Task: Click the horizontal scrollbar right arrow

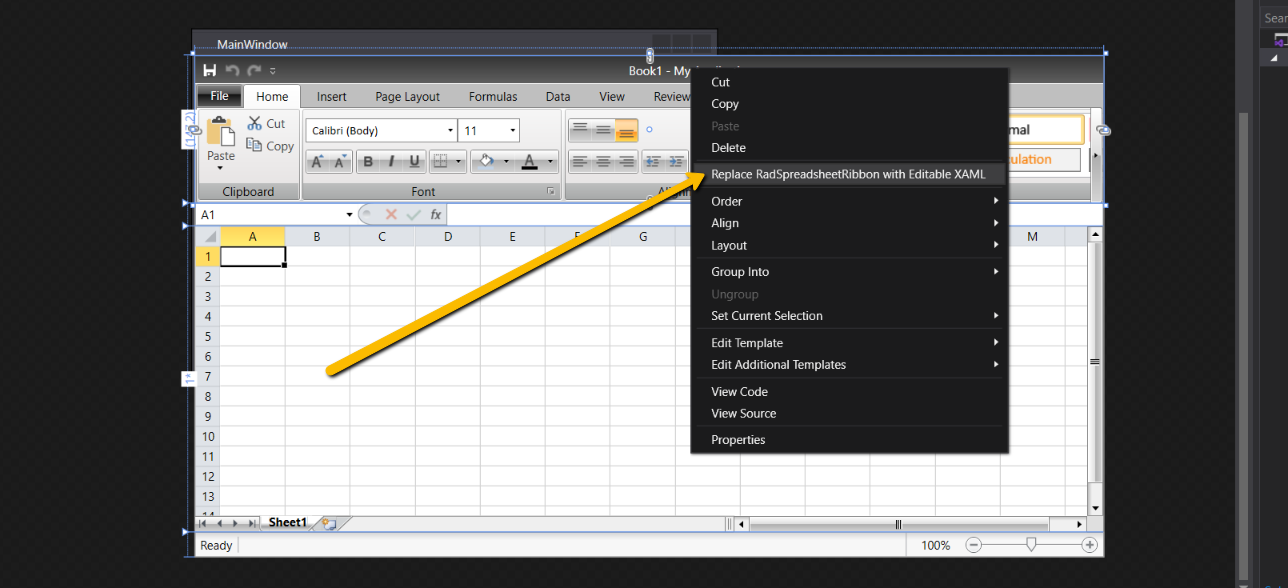Action: pos(1080,523)
